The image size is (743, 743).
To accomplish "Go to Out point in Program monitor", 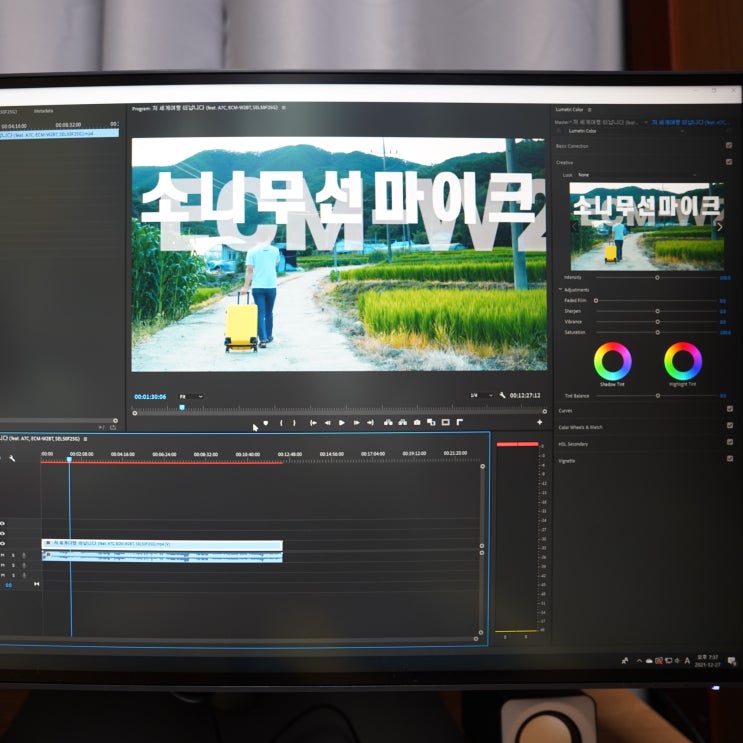I will pos(371,423).
